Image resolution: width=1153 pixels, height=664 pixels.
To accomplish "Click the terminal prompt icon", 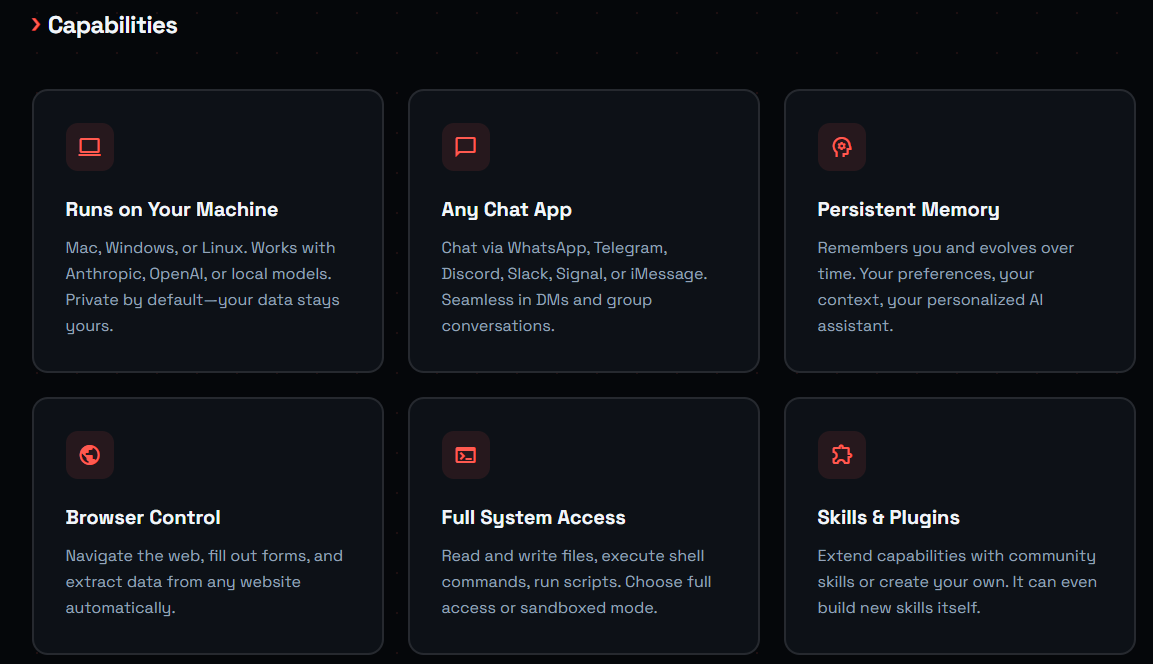I will point(466,455).
